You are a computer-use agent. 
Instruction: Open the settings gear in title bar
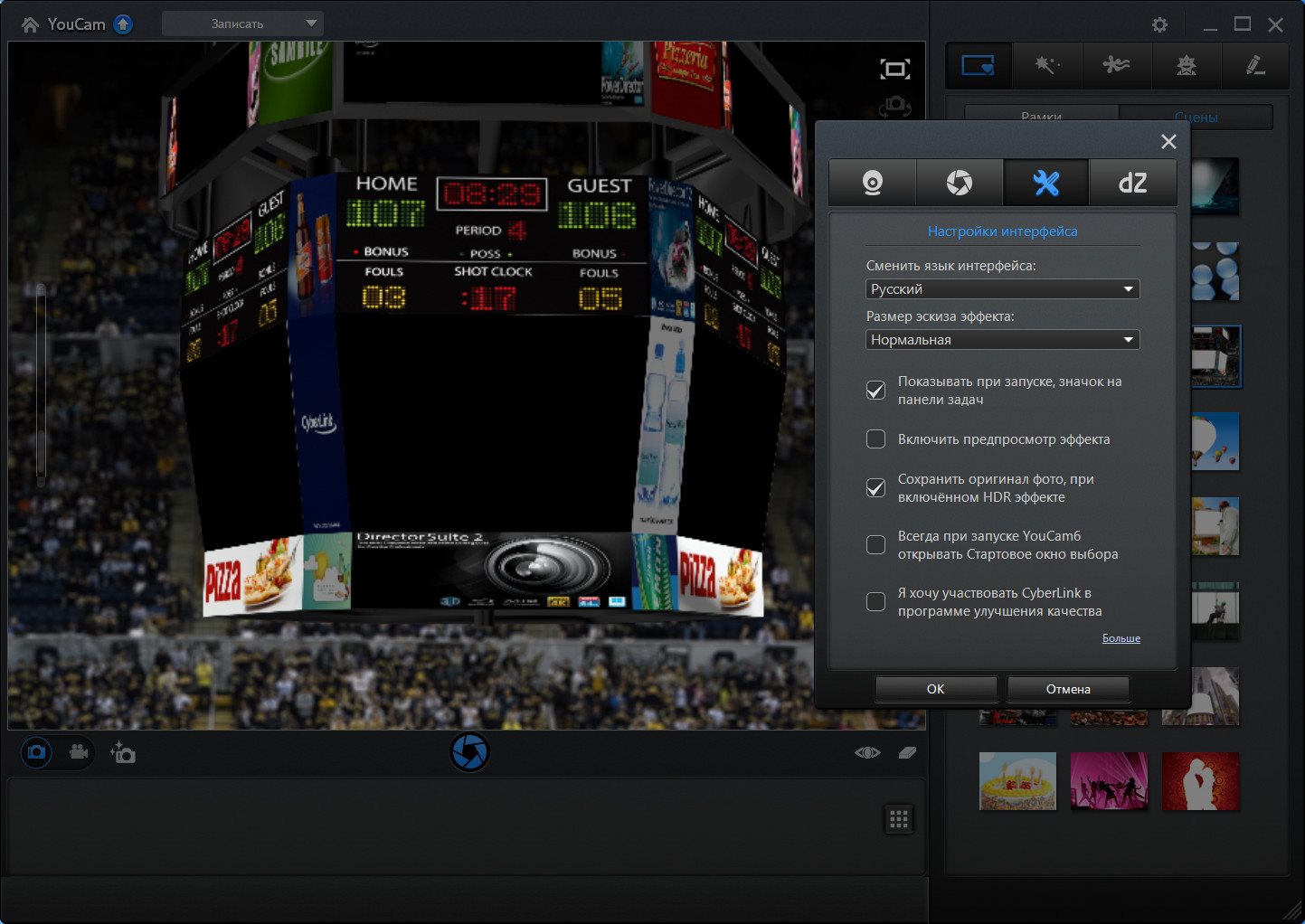[x=1159, y=25]
